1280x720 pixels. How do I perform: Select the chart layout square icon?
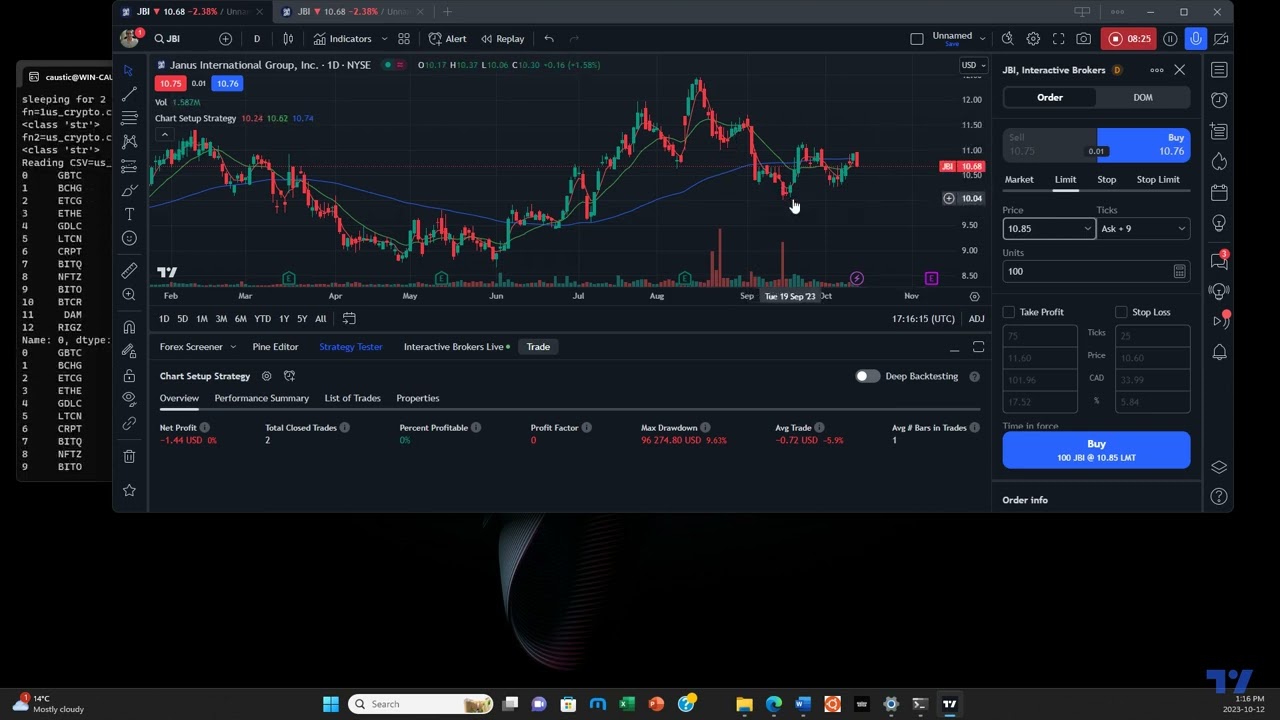point(917,39)
